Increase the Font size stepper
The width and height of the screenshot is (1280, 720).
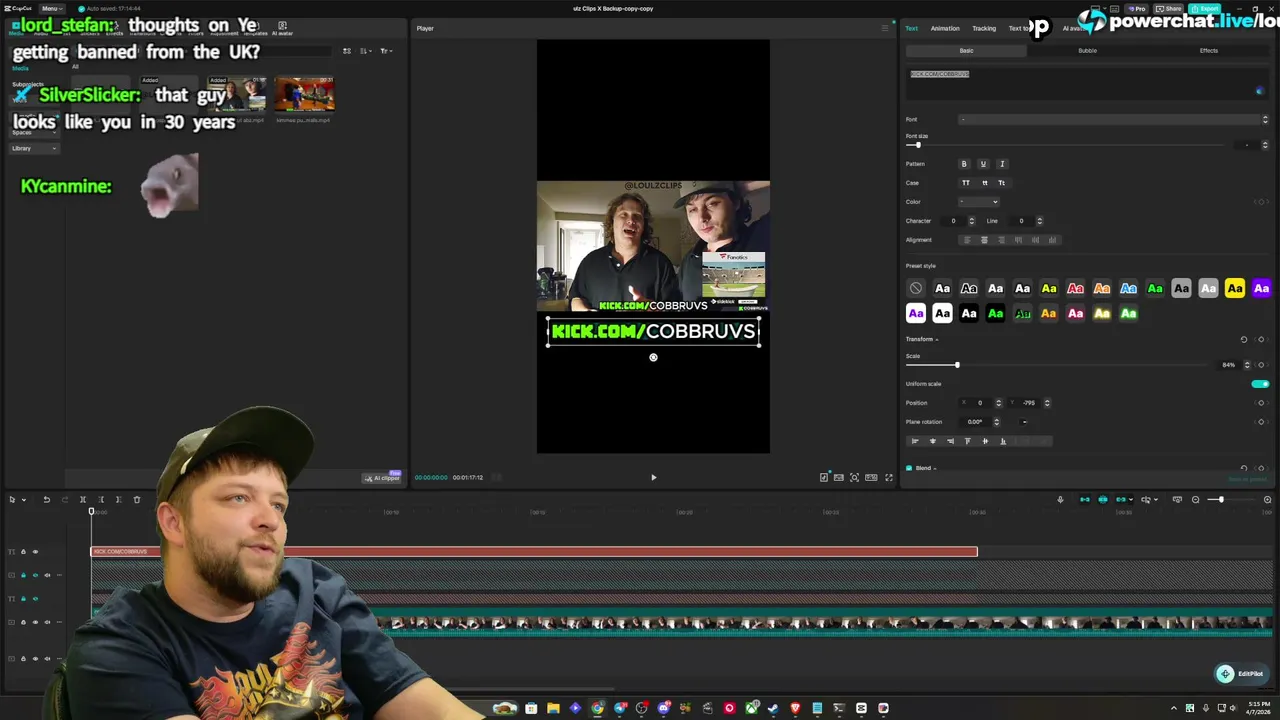(1265, 143)
